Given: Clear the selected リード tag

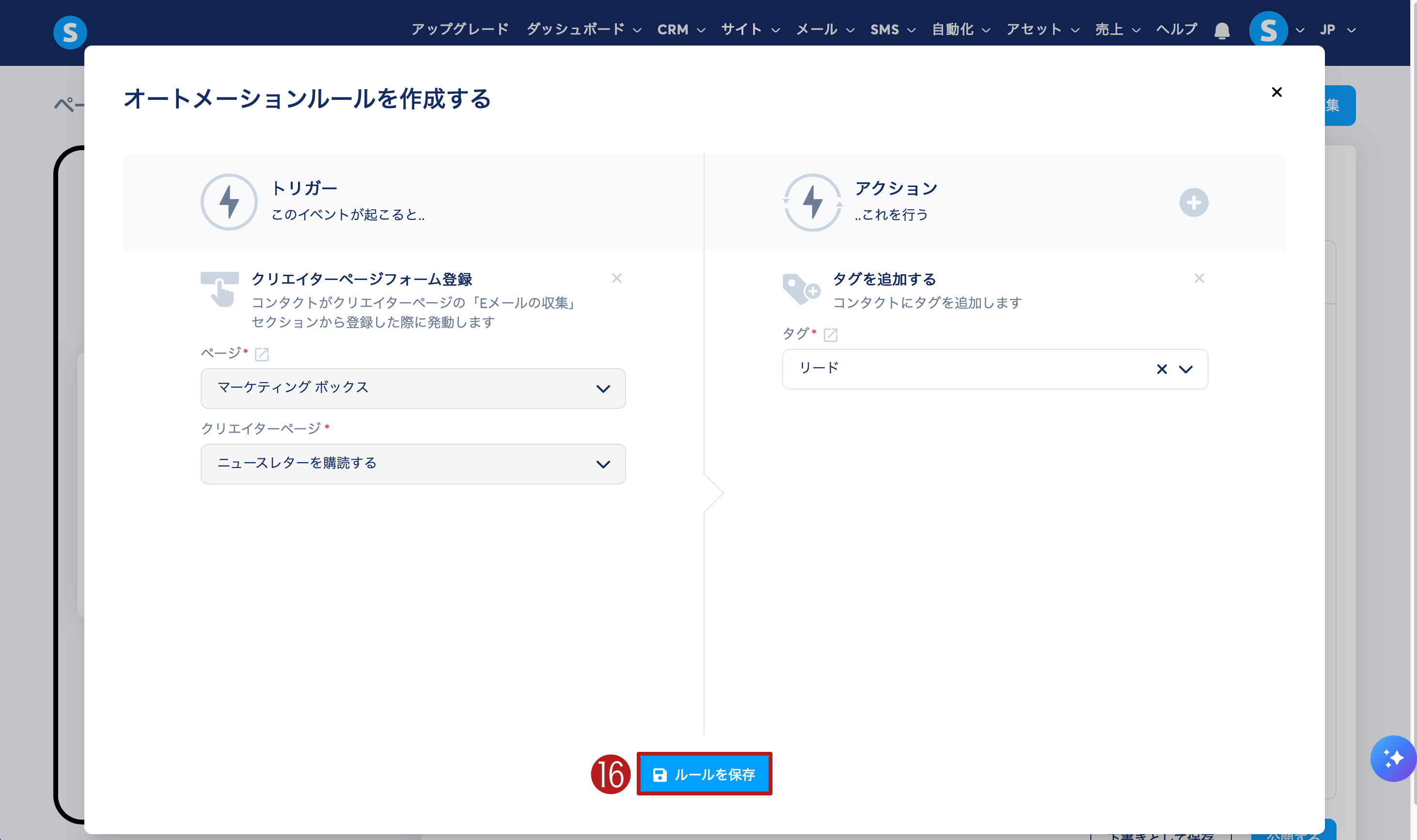Looking at the screenshot, I should pos(1161,370).
